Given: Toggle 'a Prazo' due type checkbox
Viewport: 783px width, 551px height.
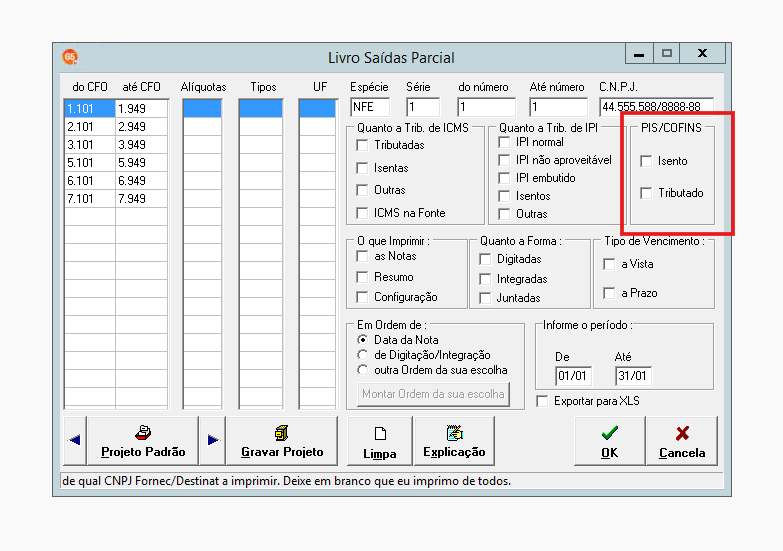Looking at the screenshot, I should click(x=609, y=293).
